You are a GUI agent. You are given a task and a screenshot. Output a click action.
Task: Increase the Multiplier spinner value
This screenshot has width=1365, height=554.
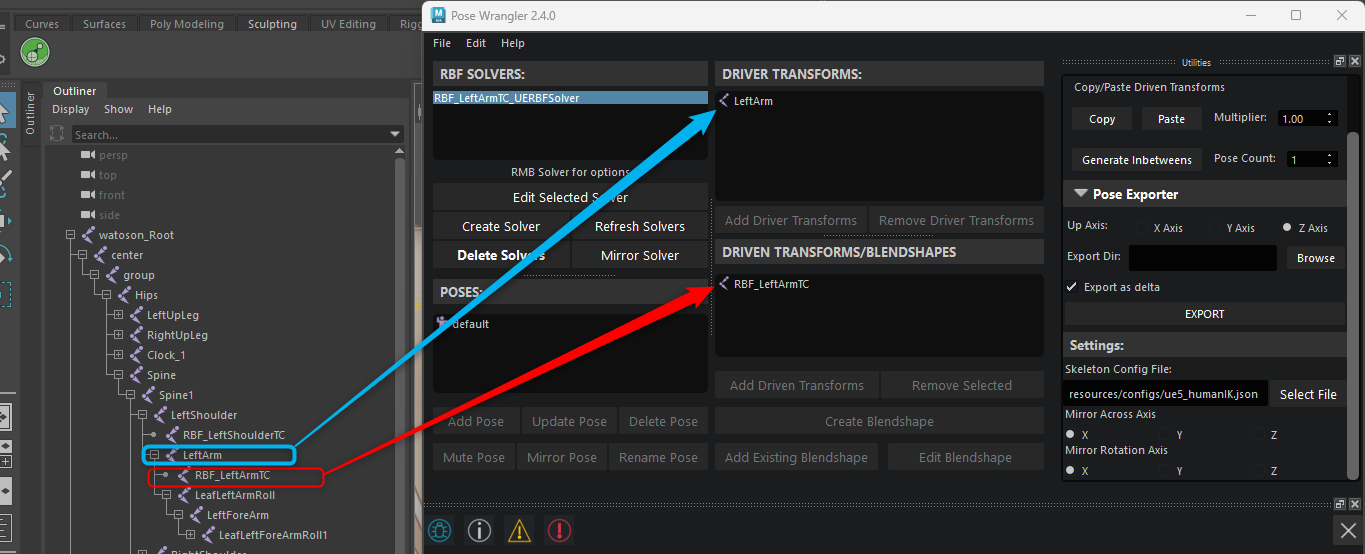1330,114
